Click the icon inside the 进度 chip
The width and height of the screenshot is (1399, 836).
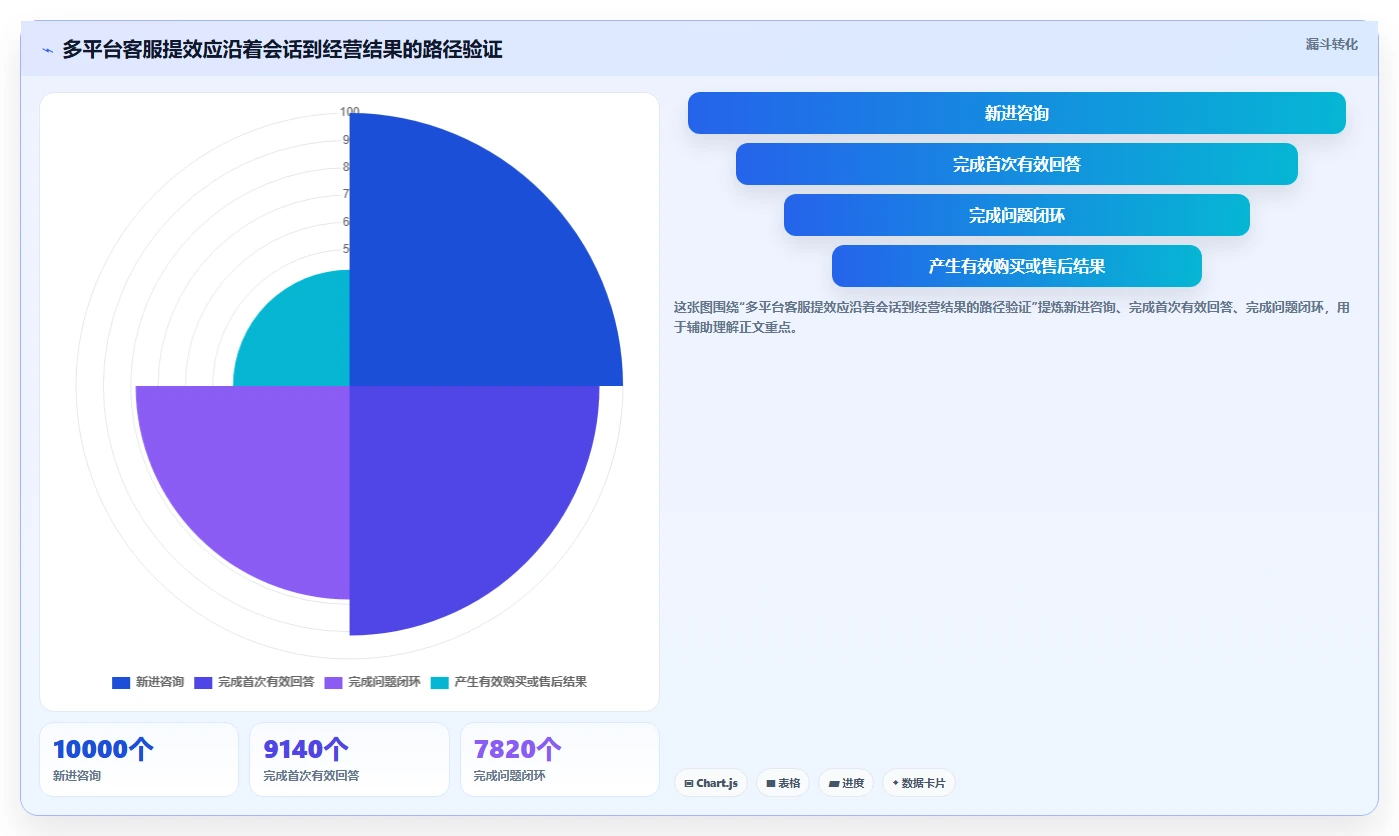coord(833,784)
